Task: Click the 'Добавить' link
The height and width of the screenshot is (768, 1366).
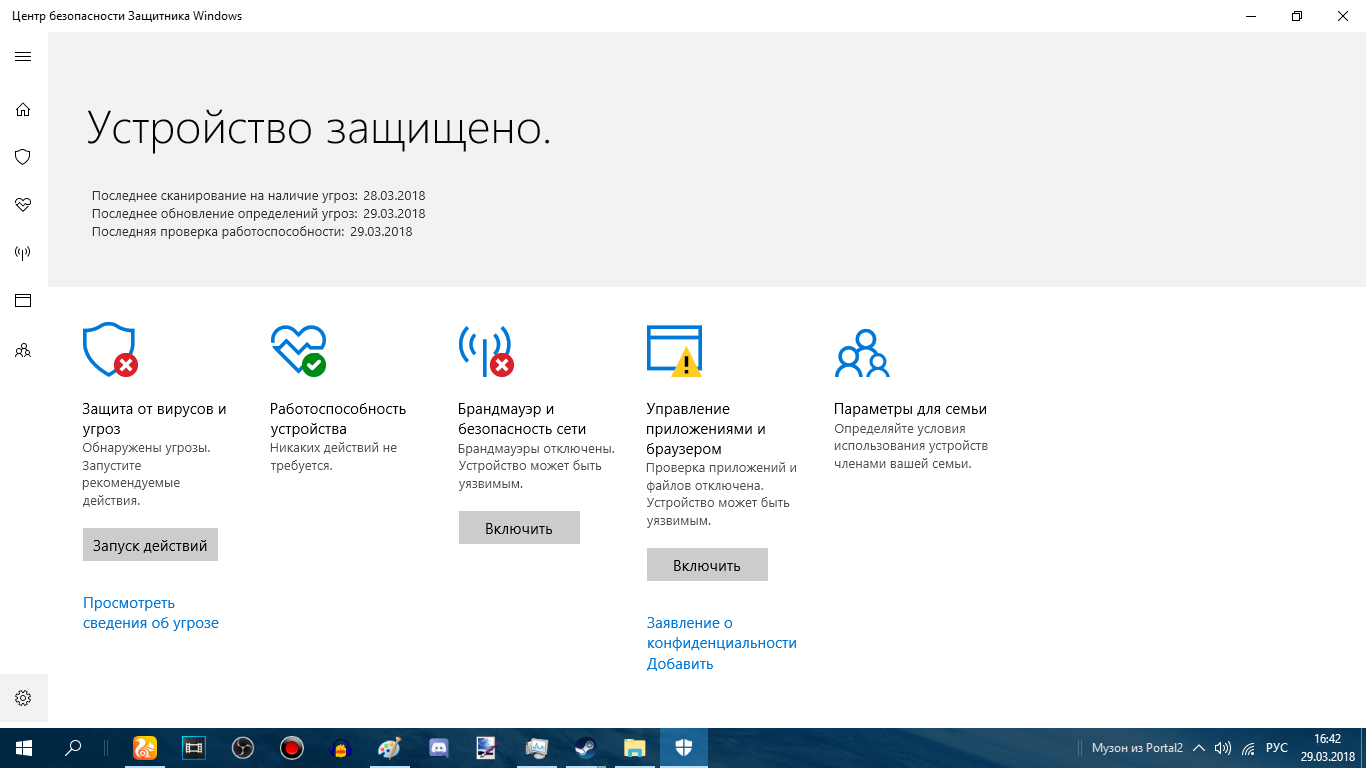Action: 680,664
